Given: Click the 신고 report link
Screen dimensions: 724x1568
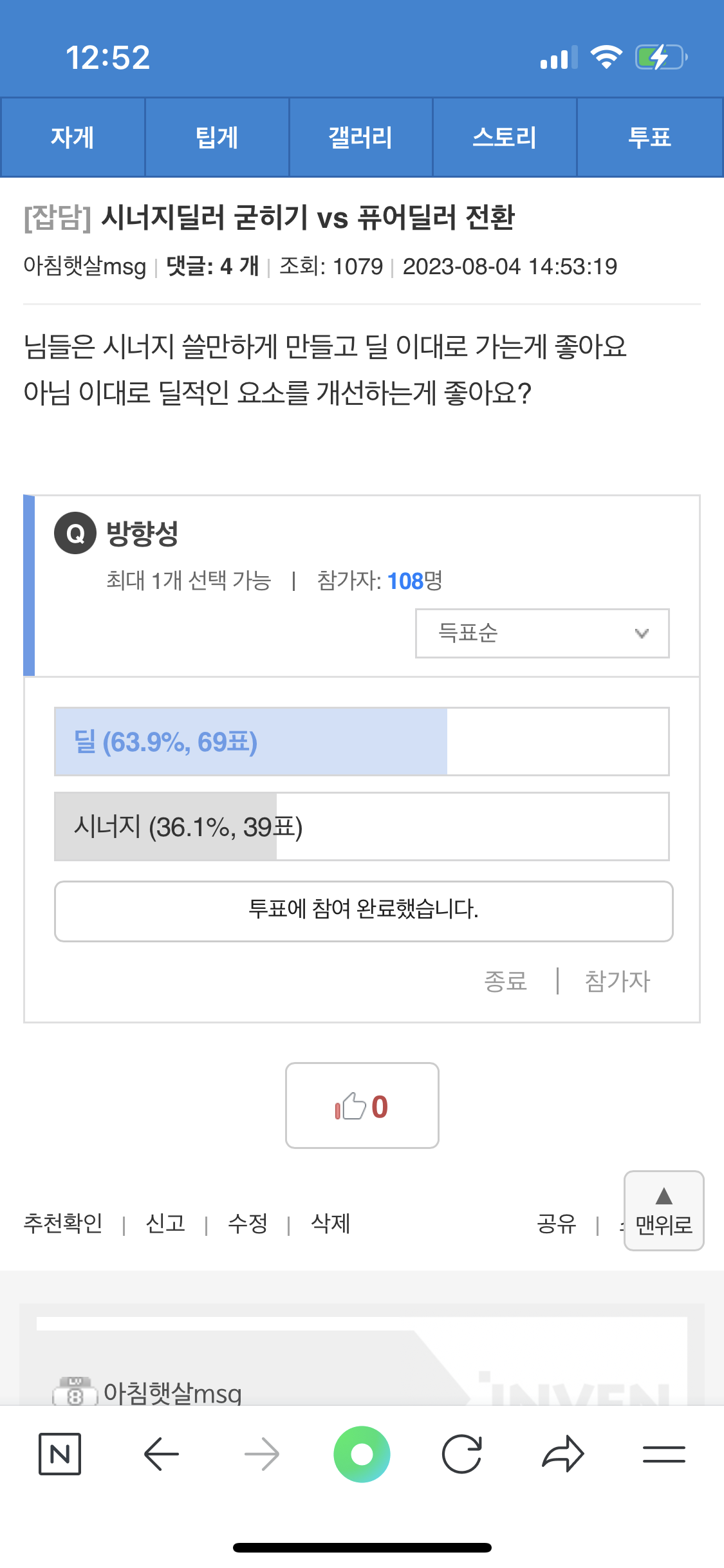Looking at the screenshot, I should pyautogui.click(x=165, y=1223).
